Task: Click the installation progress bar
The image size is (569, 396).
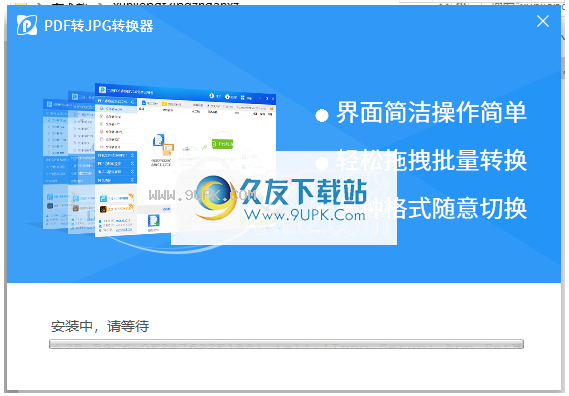Action: coord(286,344)
